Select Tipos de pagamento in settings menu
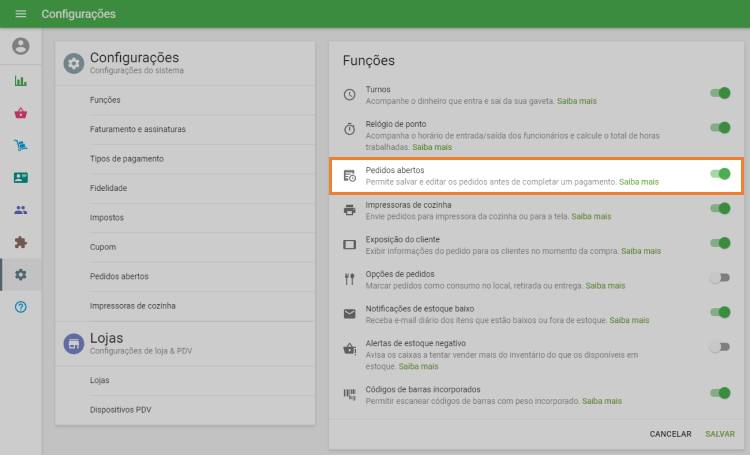 tap(126, 158)
